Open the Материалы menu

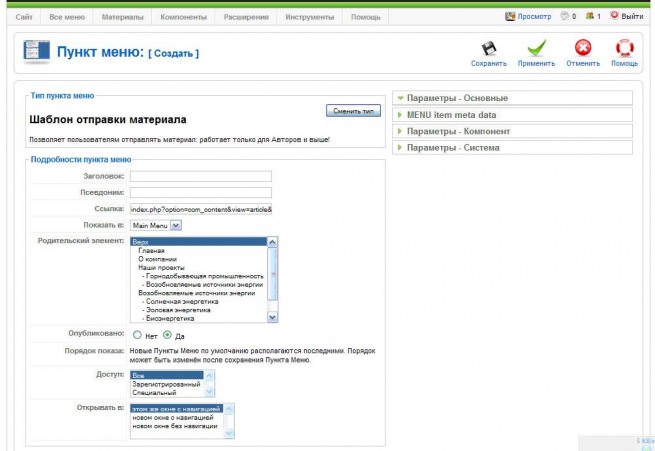(x=122, y=17)
